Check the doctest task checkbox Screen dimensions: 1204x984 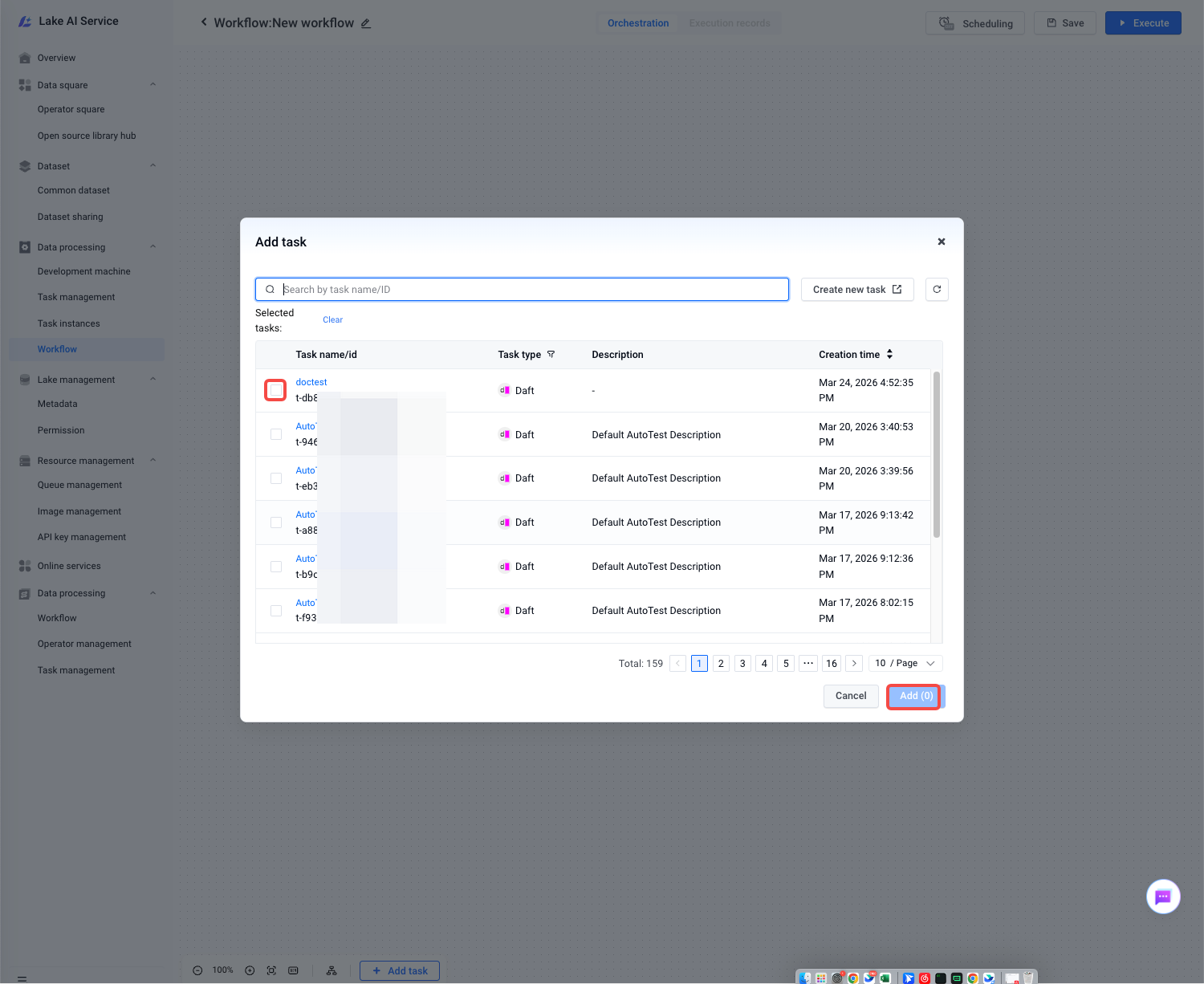pos(276,391)
